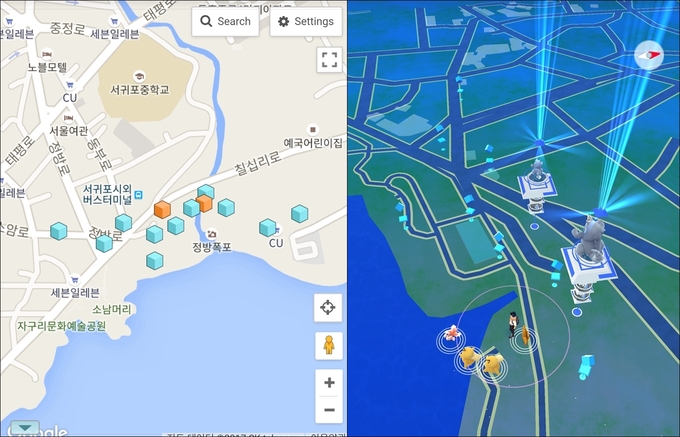Image resolution: width=680 pixels, height=437 pixels.
Task: Center the map on my location
Action: point(328,307)
